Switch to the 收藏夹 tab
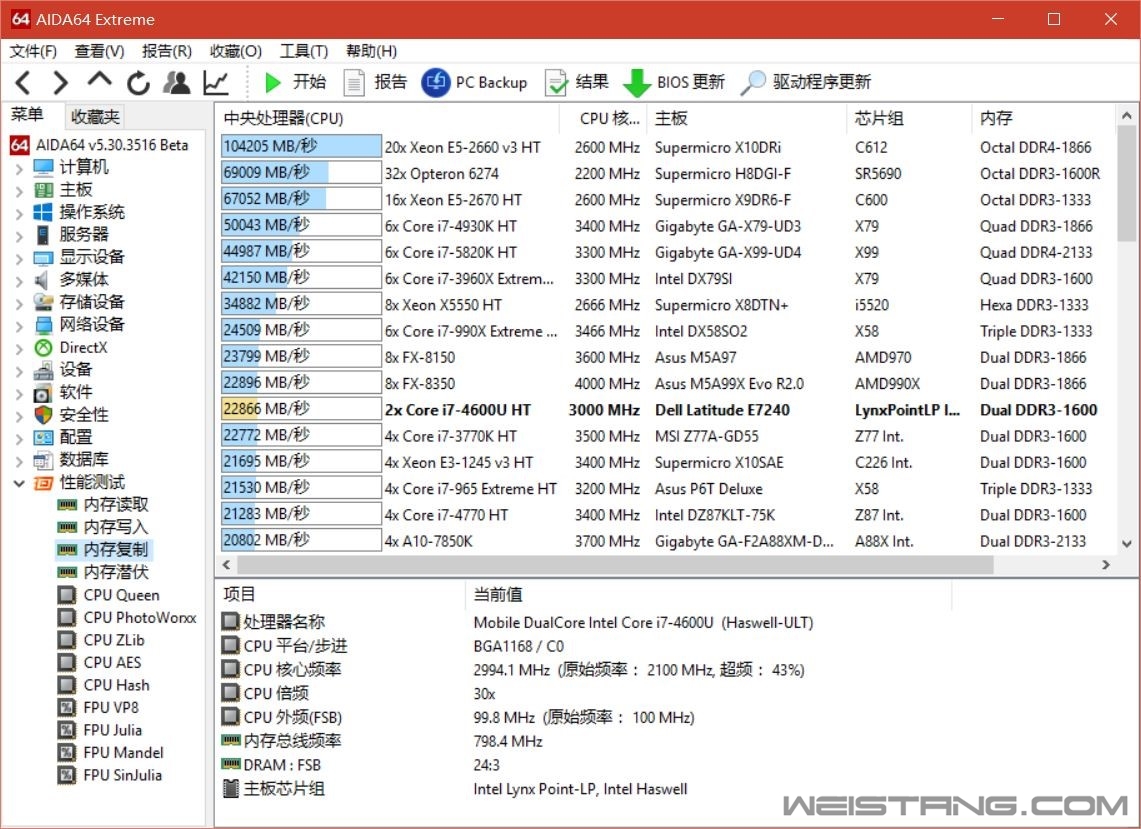The width and height of the screenshot is (1141, 829). [95, 116]
